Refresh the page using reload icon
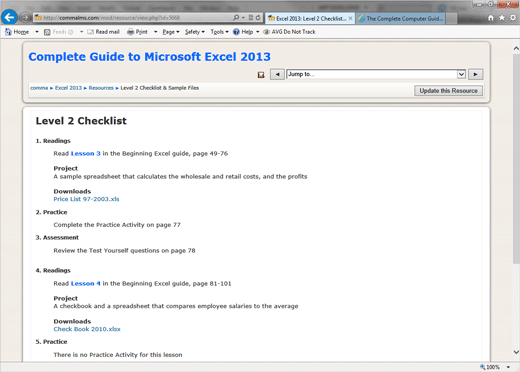The width and height of the screenshot is (520, 372). click(258, 18)
